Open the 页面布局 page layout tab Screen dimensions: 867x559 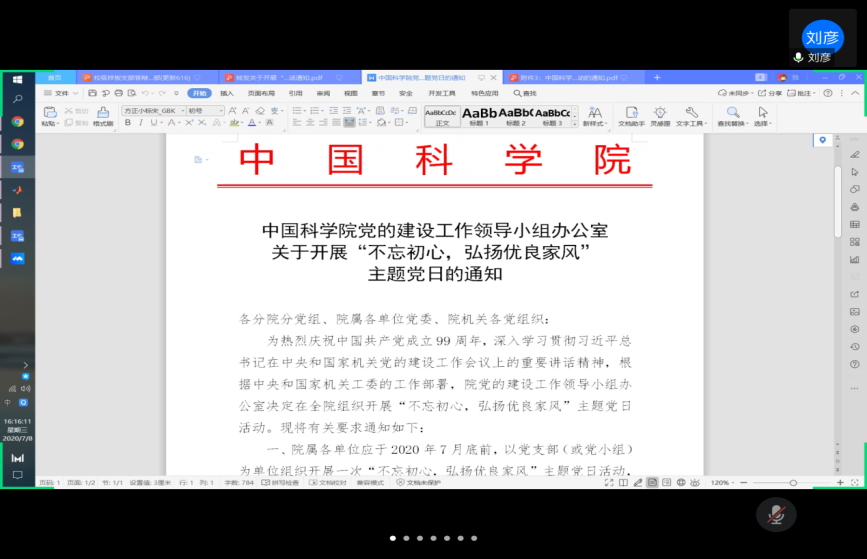(261, 93)
